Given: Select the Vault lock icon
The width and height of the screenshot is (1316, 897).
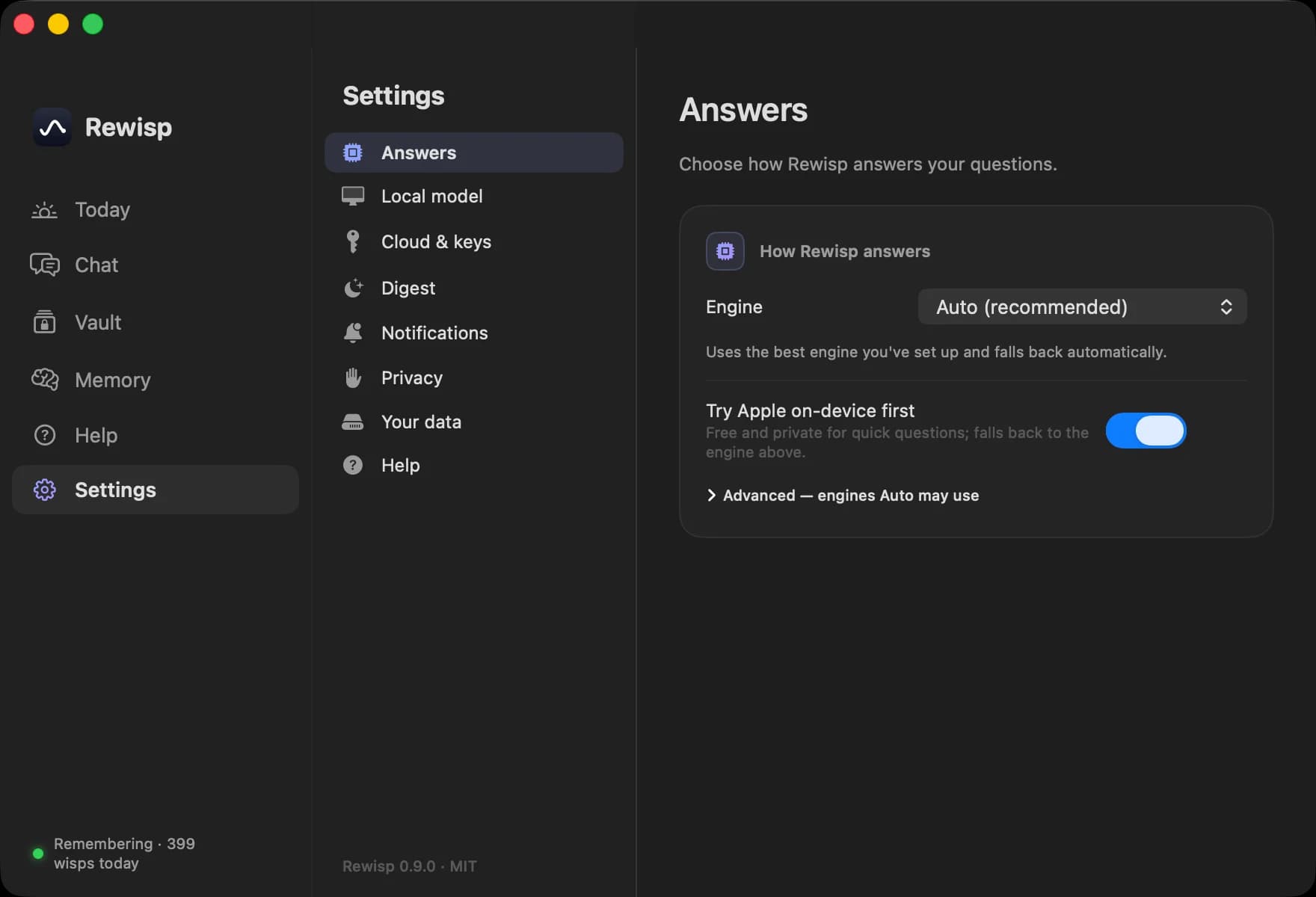Looking at the screenshot, I should (44, 322).
